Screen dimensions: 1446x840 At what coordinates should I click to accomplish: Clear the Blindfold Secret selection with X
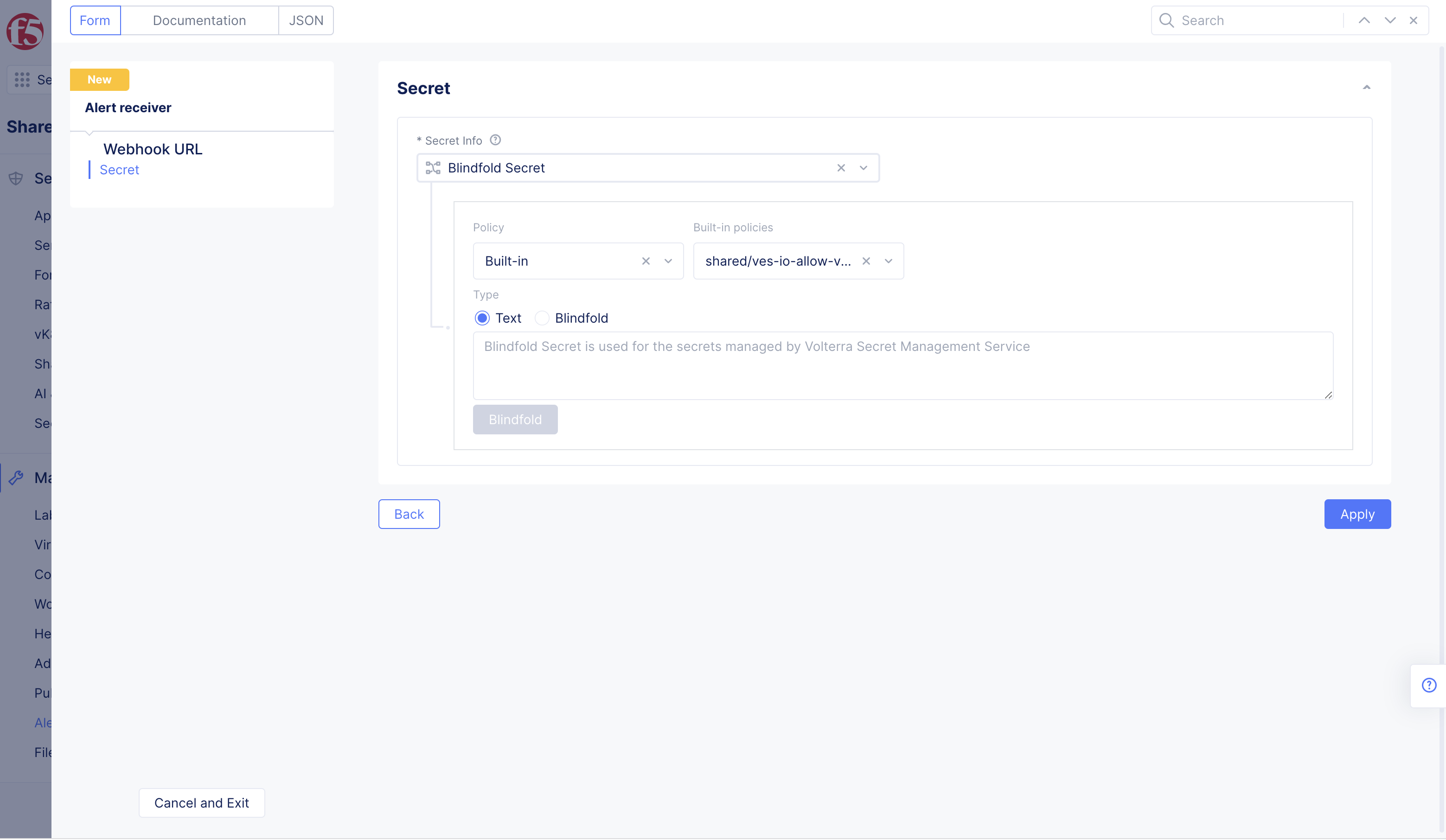841,167
